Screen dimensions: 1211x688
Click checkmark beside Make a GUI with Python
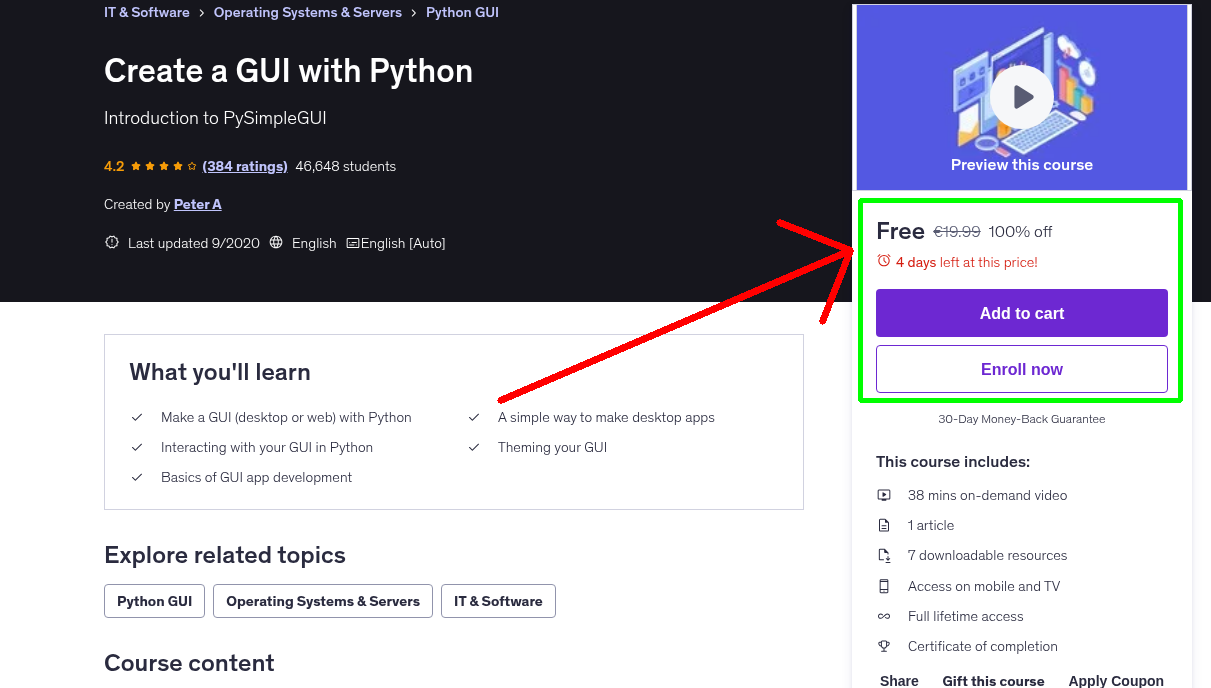(x=137, y=417)
